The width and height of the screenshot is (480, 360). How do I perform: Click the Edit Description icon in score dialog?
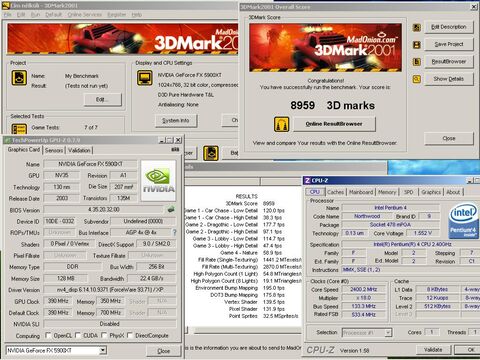coord(417,27)
